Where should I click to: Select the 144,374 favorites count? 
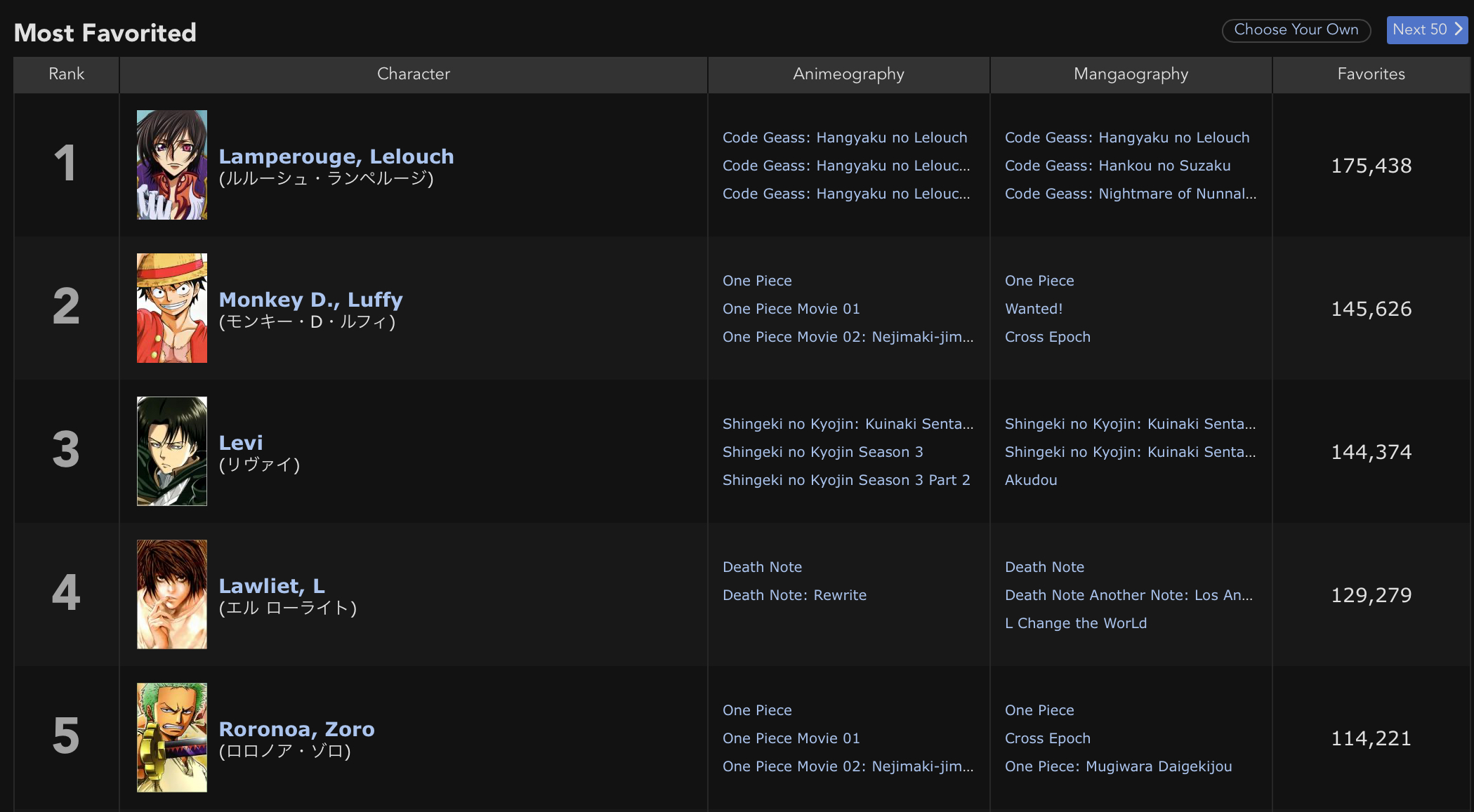coord(1371,452)
